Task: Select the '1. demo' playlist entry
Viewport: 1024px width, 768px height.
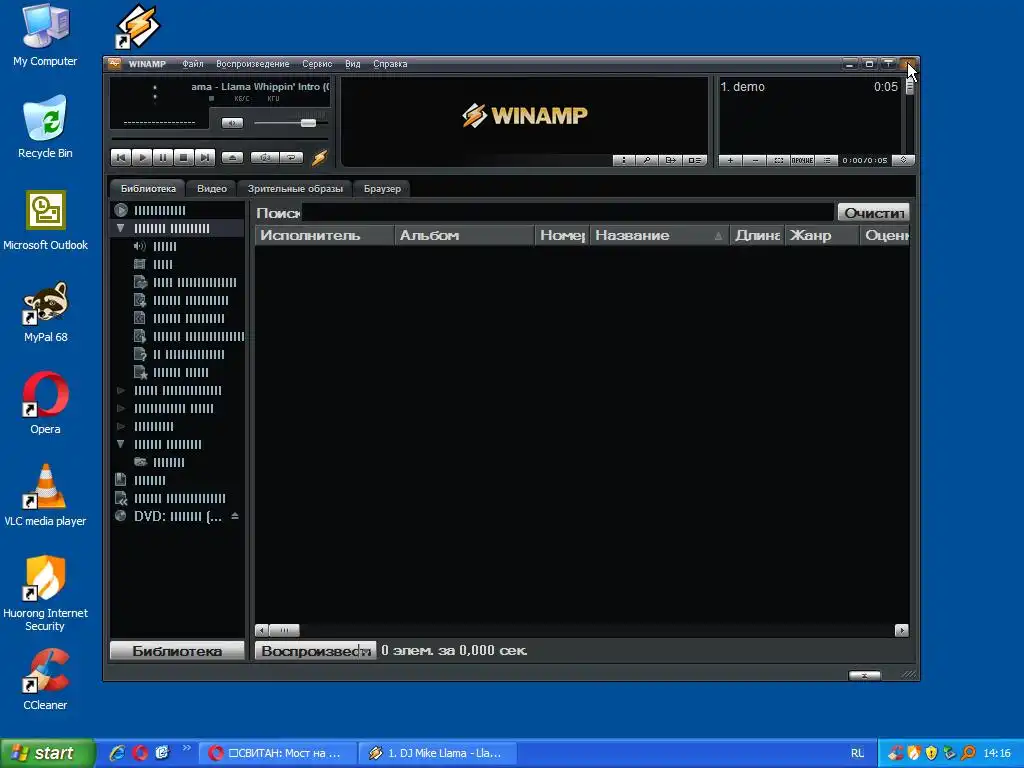Action: click(x=810, y=87)
